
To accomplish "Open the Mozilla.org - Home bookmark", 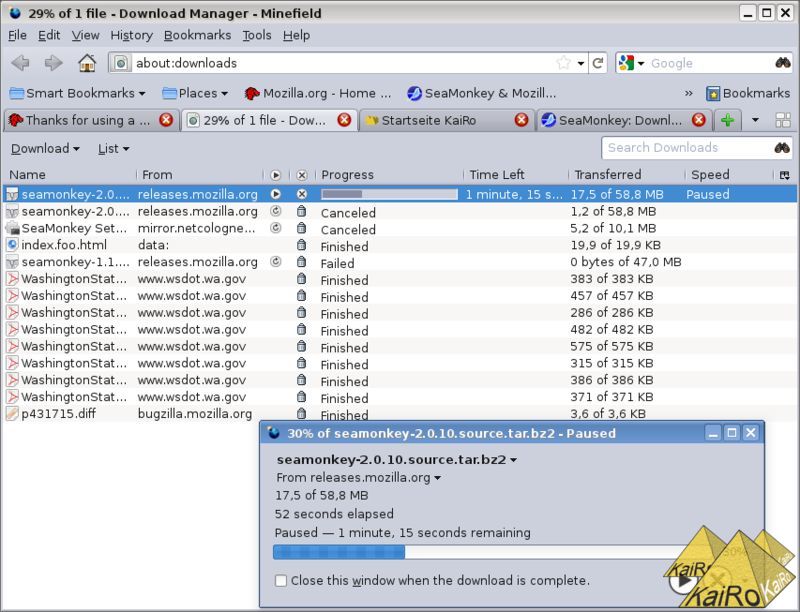I will click(317, 93).
